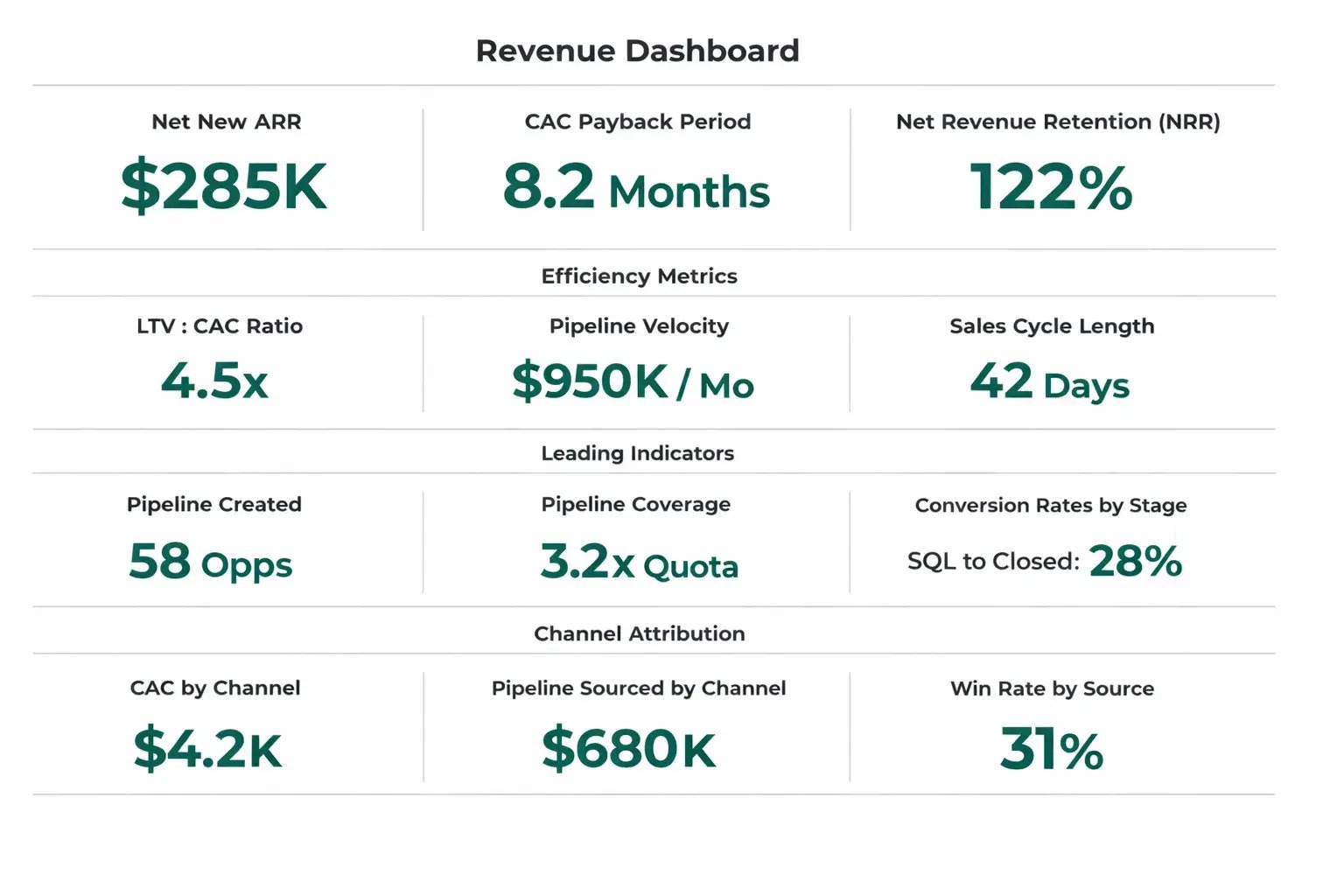This screenshot has width=1344, height=896.
Task: Click the Pipeline Velocity card
Action: coord(637,359)
